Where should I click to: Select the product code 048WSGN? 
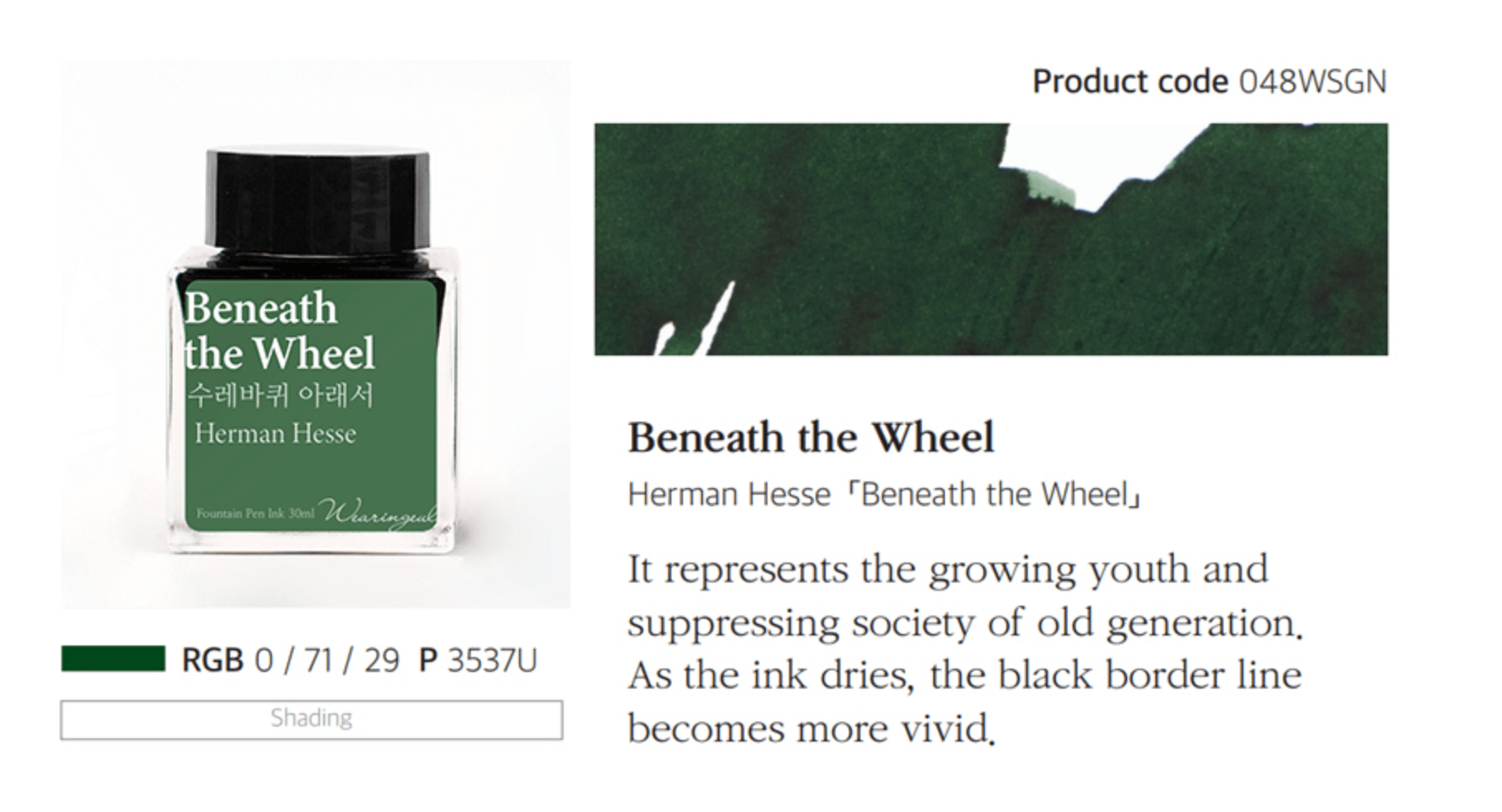[1312, 82]
